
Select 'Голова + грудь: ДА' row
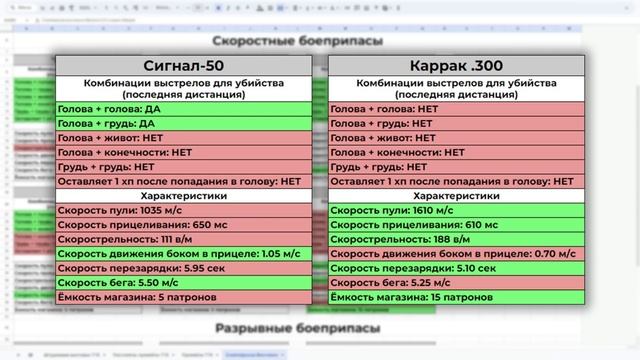point(184,124)
